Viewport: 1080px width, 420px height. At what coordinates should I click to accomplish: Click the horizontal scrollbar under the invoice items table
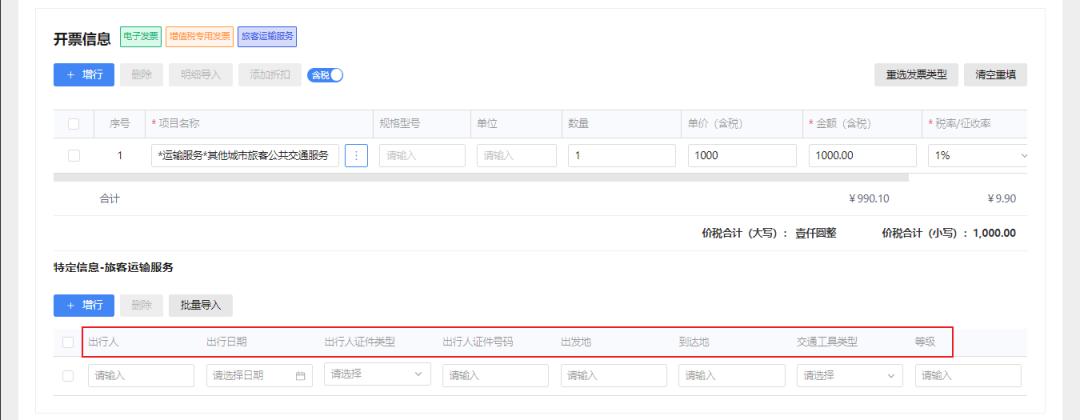click(481, 178)
